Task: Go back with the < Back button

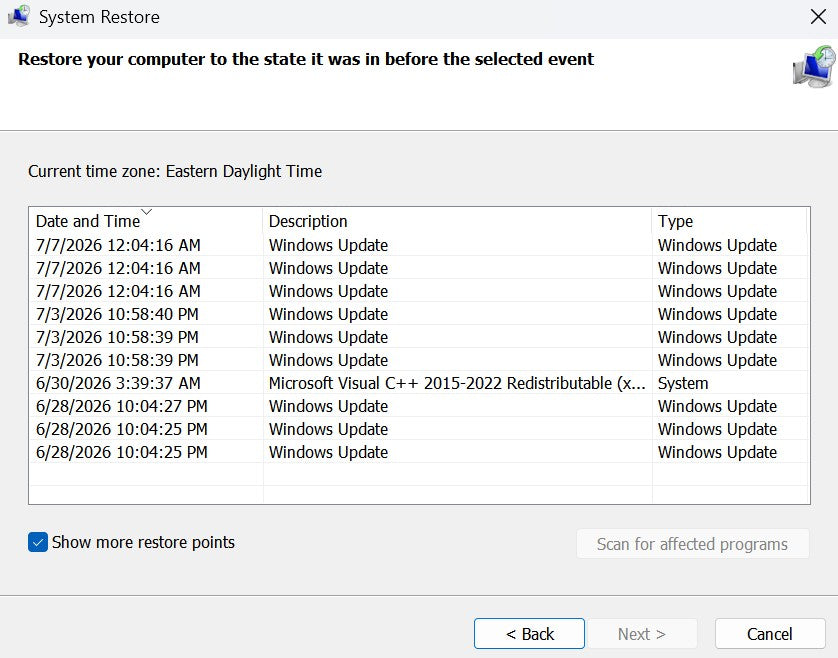Action: tap(529, 634)
